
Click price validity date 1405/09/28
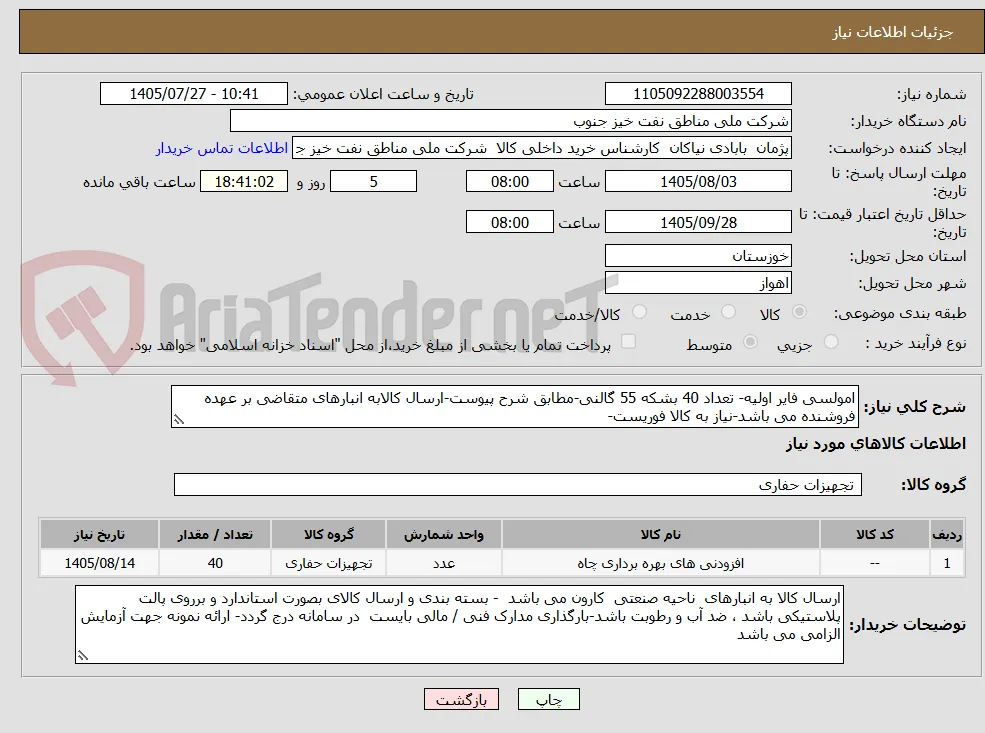pos(698,222)
